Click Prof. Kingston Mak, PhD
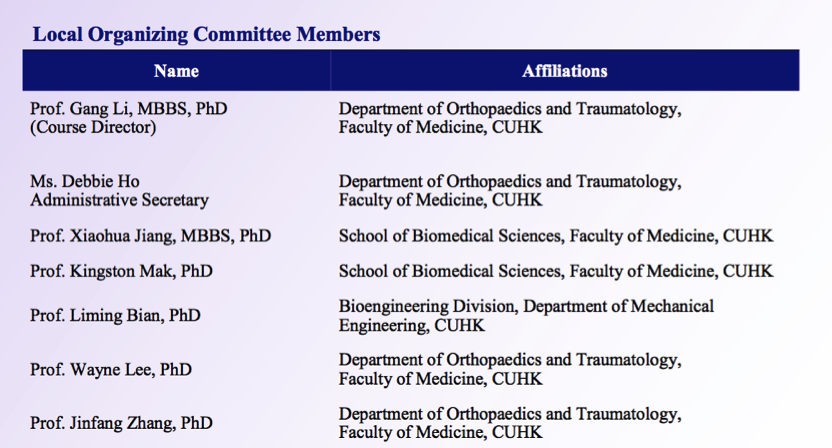This screenshot has width=832, height=448. [121, 271]
